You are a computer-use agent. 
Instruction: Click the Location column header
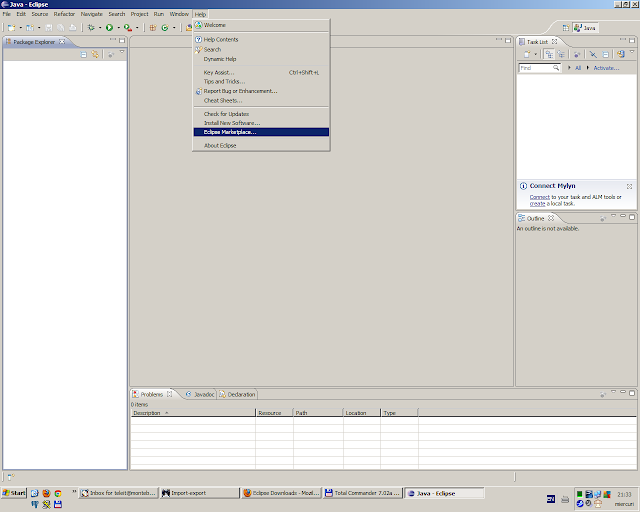point(362,413)
